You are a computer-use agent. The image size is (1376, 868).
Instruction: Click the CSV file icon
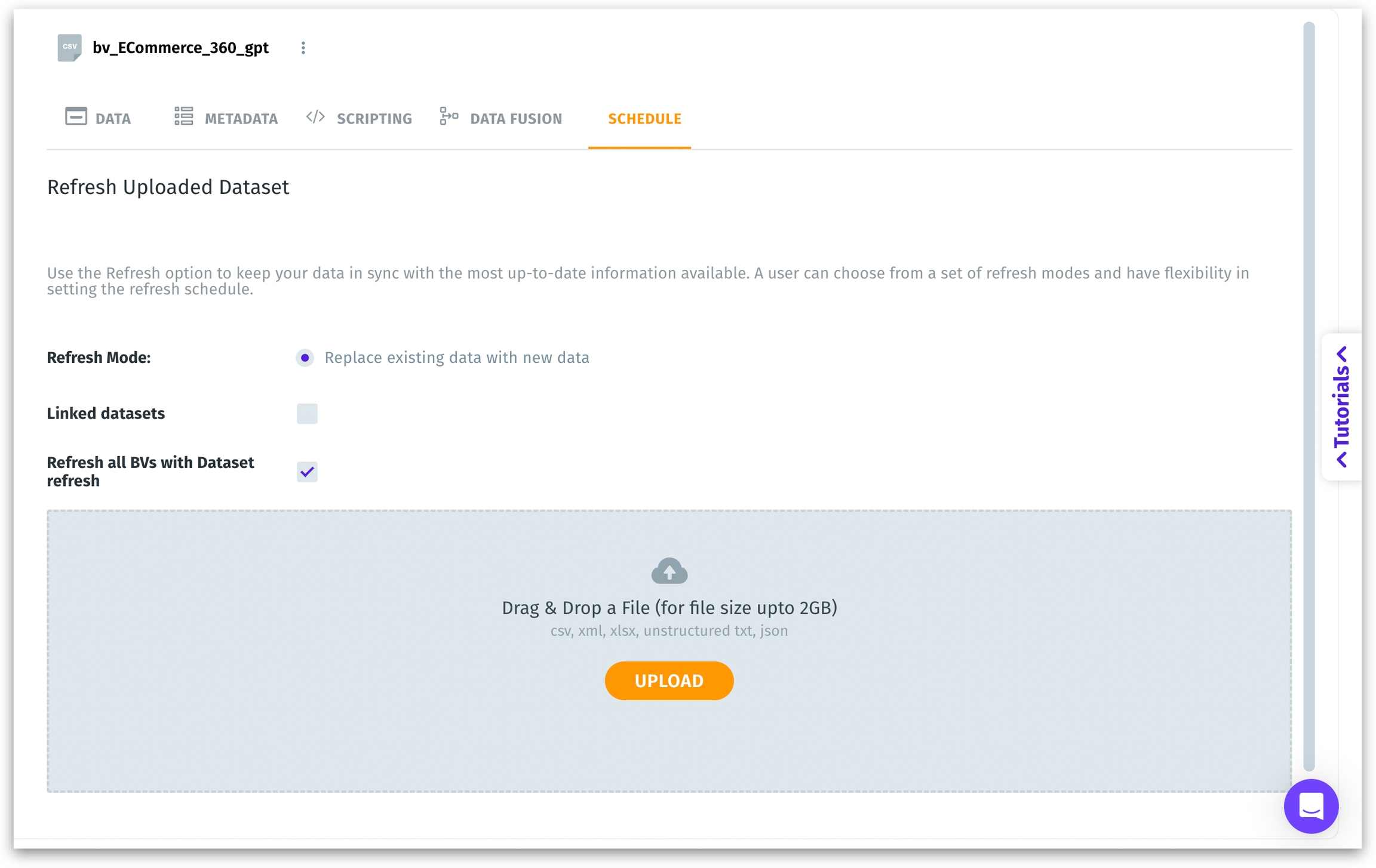[x=69, y=48]
